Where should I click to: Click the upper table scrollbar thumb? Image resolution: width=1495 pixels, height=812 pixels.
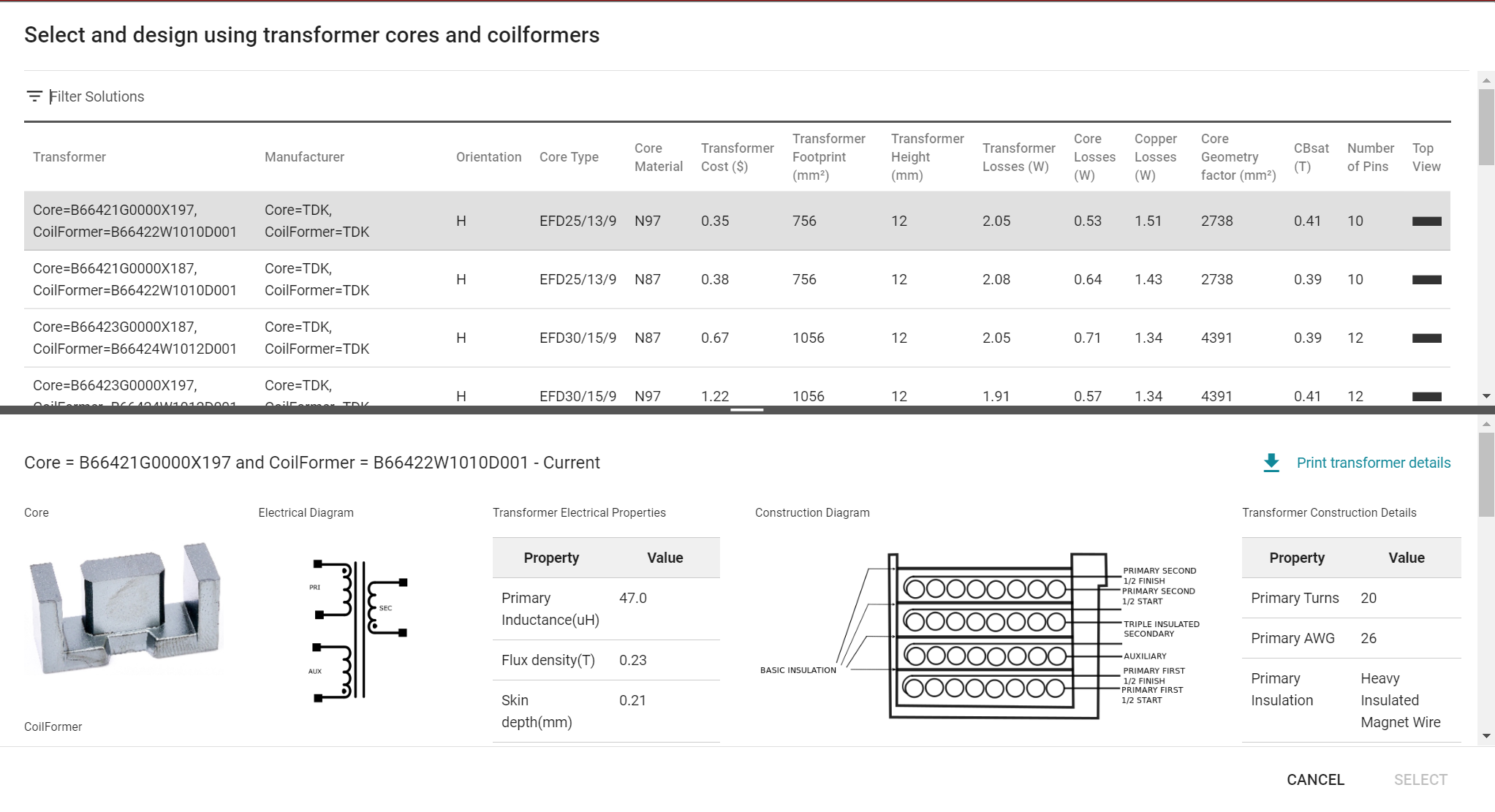1485,127
